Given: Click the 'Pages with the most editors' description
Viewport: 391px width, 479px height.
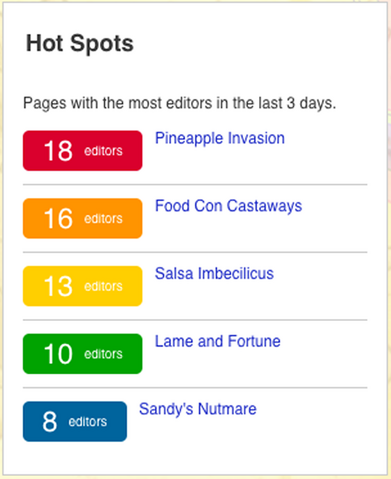Looking at the screenshot, I should (x=179, y=103).
